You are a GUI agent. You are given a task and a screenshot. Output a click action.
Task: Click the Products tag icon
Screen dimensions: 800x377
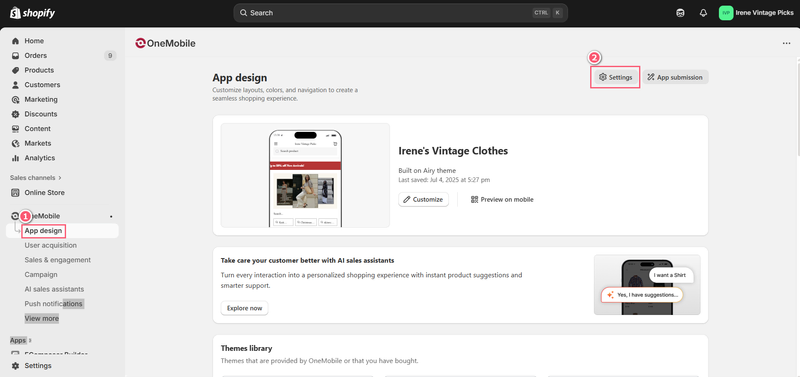(15, 70)
